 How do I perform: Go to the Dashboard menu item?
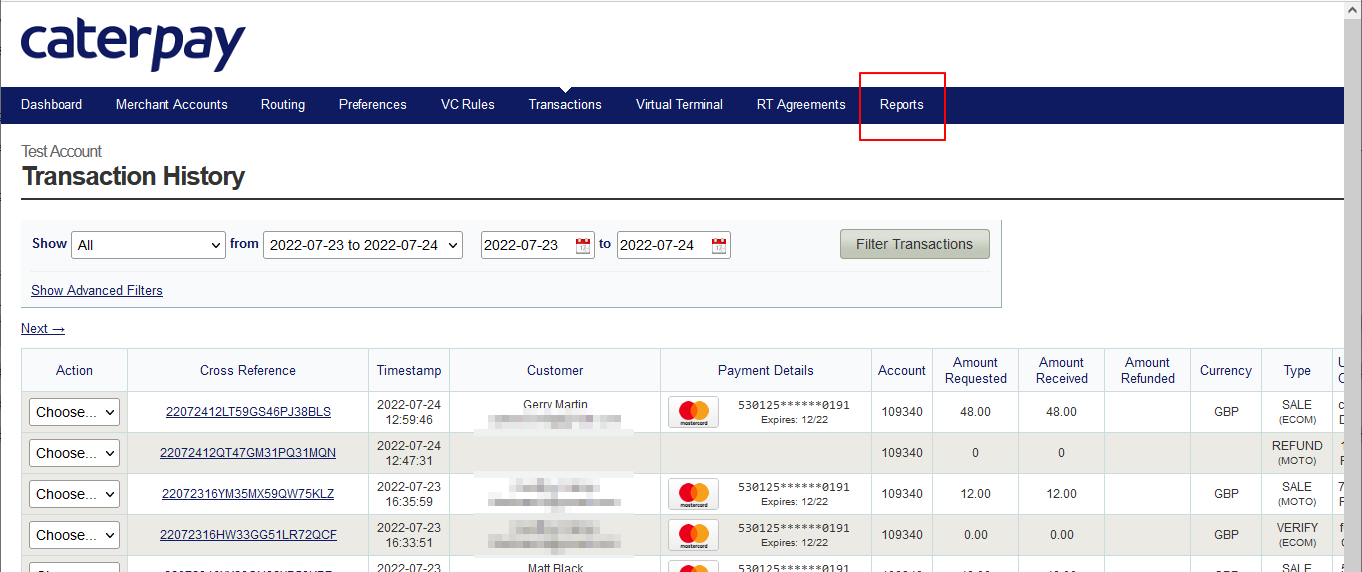point(52,105)
